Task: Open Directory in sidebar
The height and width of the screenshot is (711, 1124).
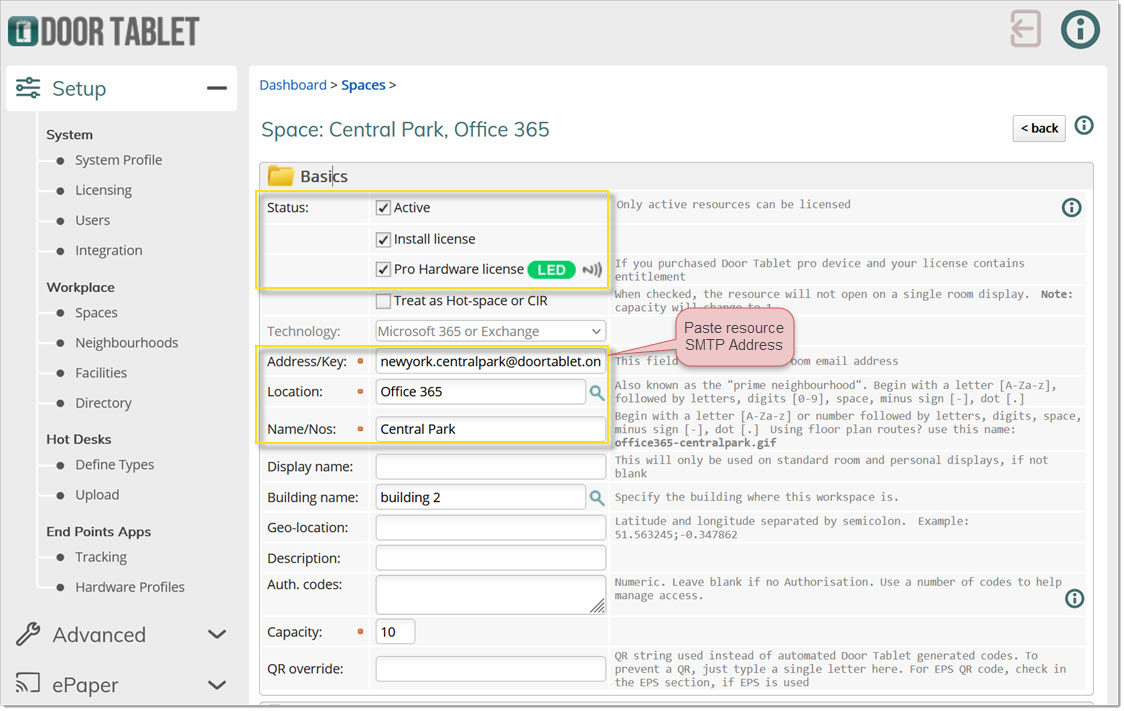Action: point(103,403)
